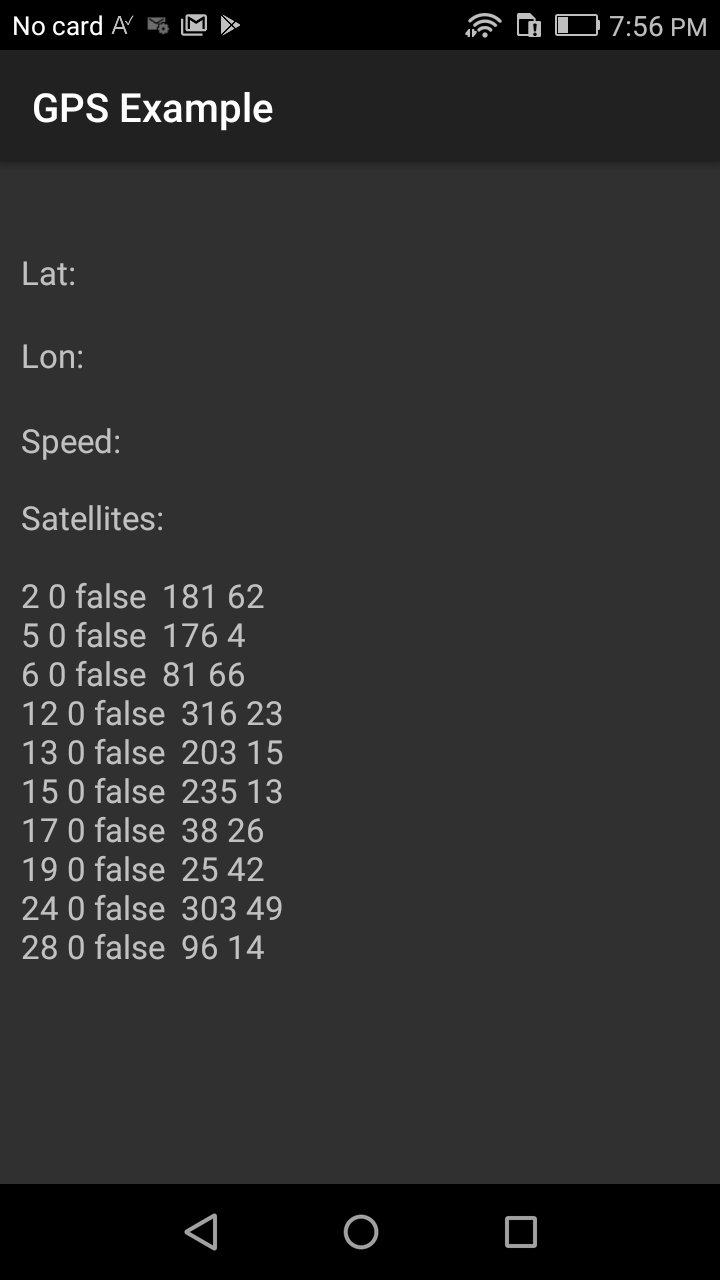The height and width of the screenshot is (1280, 720).
Task: Open recent apps with square button
Action: pyautogui.click(x=520, y=1231)
